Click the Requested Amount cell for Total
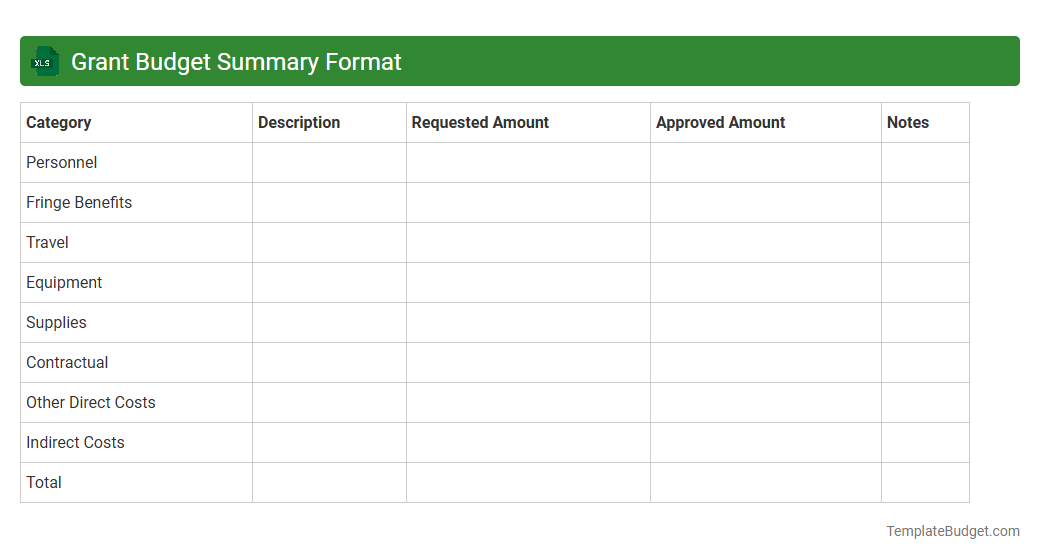This screenshot has width=1040, height=560. tap(528, 482)
